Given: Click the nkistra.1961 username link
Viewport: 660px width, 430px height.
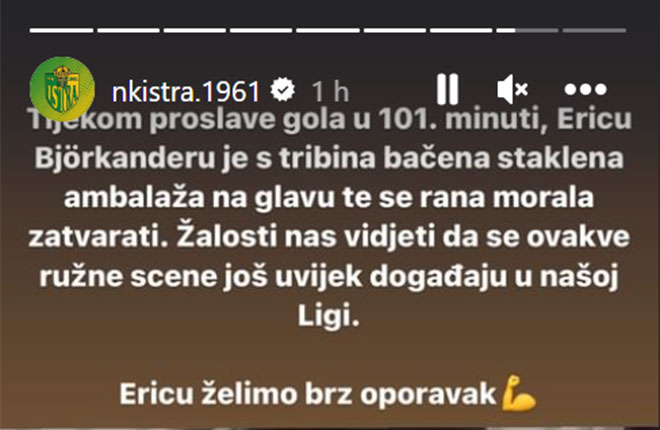Looking at the screenshot, I should point(186,91).
